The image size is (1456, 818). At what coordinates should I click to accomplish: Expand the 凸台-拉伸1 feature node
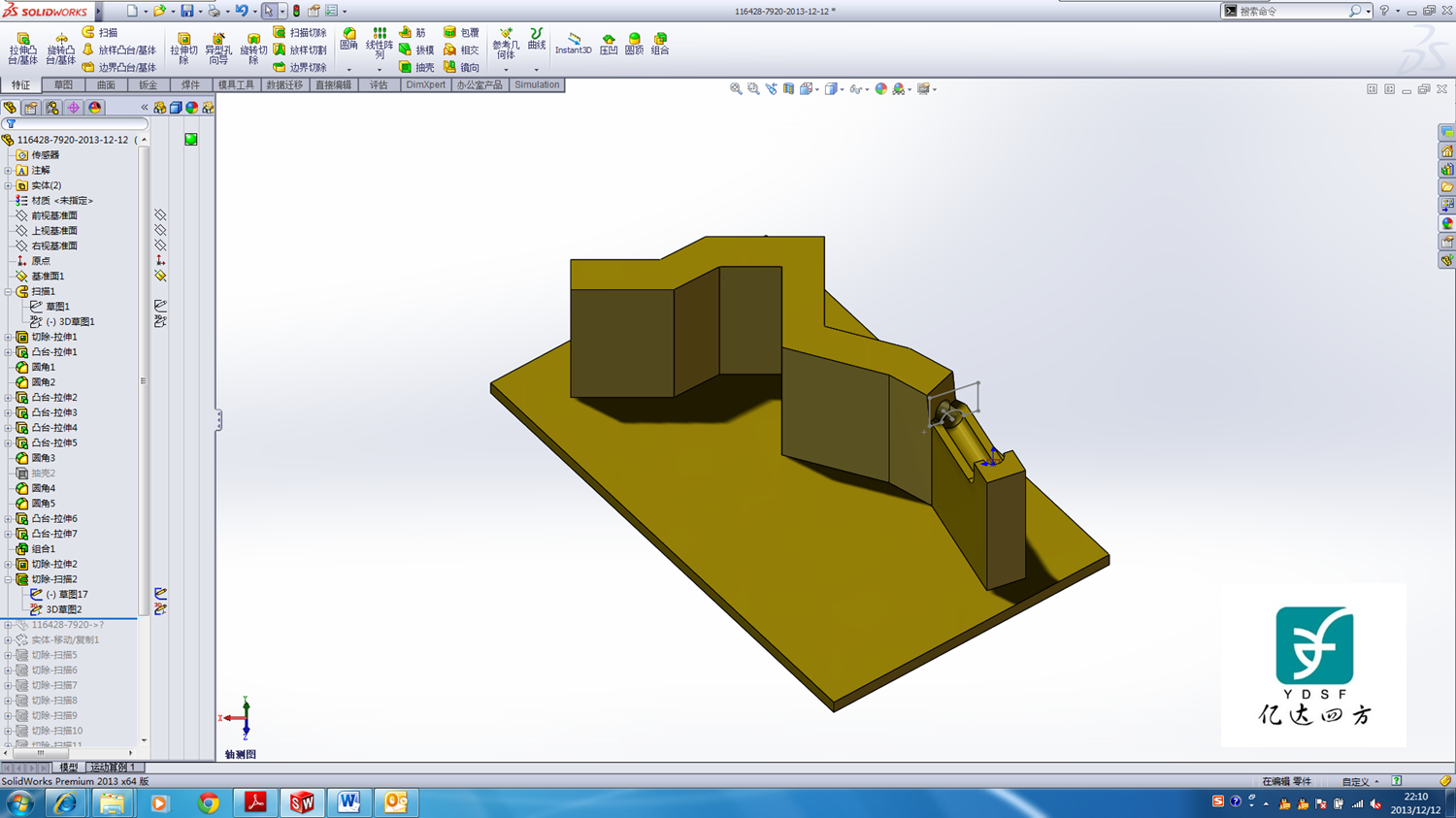tap(8, 352)
